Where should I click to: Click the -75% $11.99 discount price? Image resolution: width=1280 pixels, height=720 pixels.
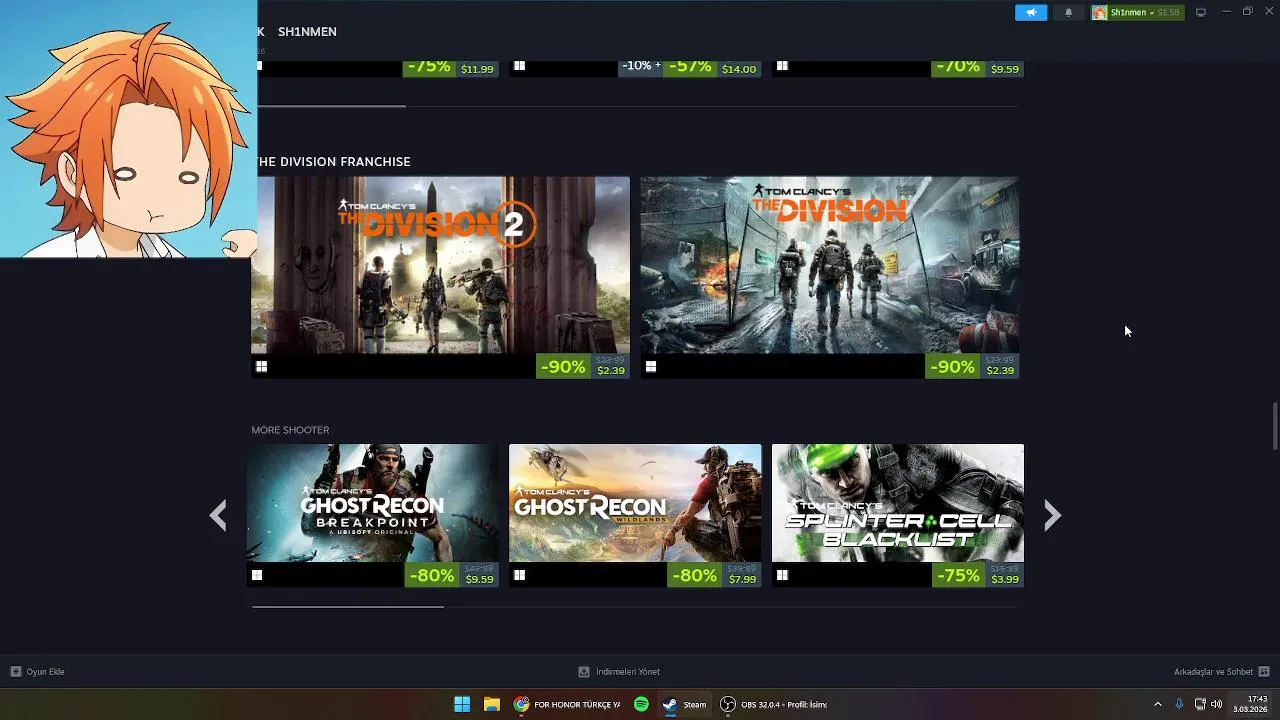pyautogui.click(x=450, y=68)
